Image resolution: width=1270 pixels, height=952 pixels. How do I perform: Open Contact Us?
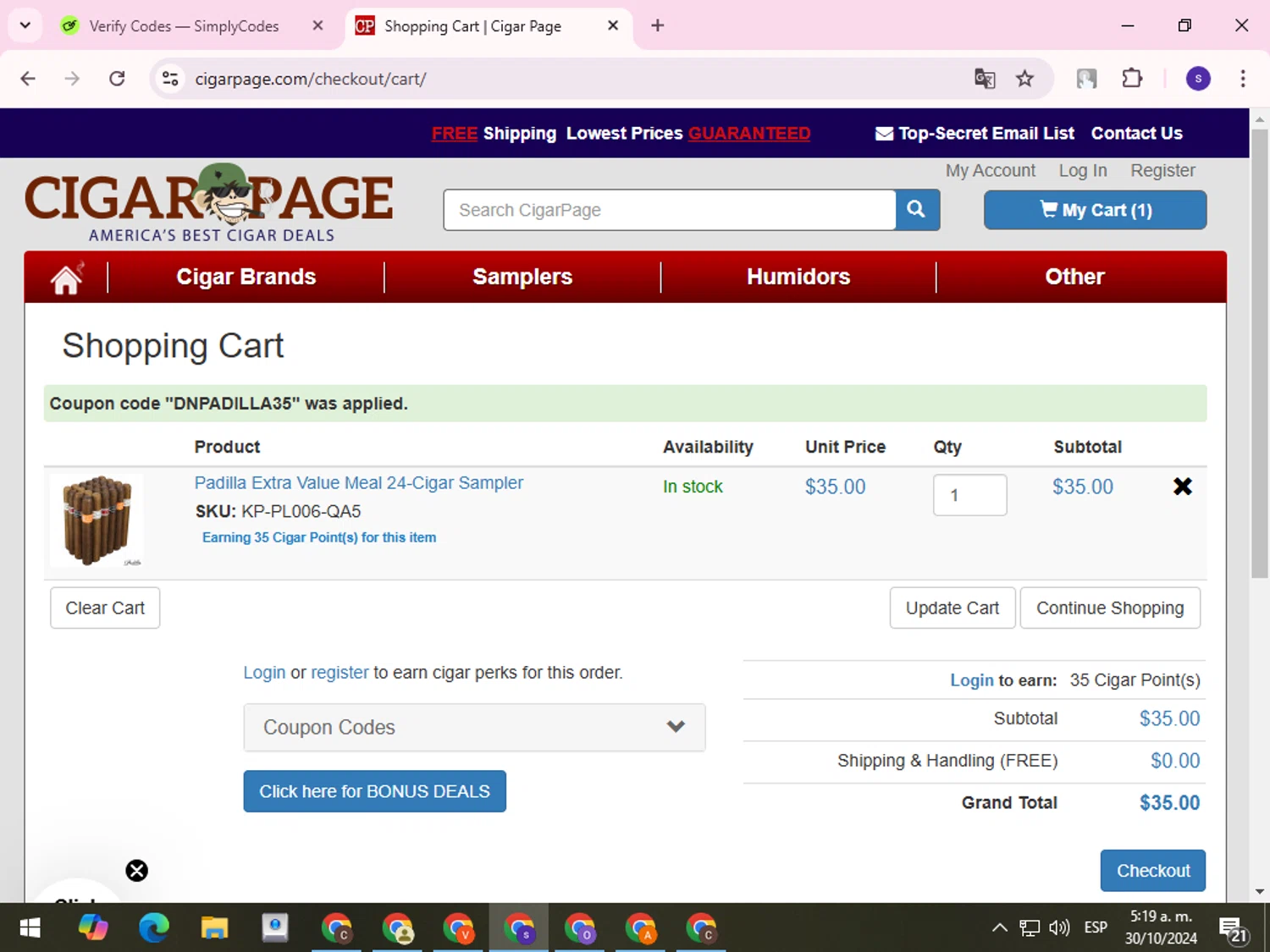click(x=1136, y=133)
